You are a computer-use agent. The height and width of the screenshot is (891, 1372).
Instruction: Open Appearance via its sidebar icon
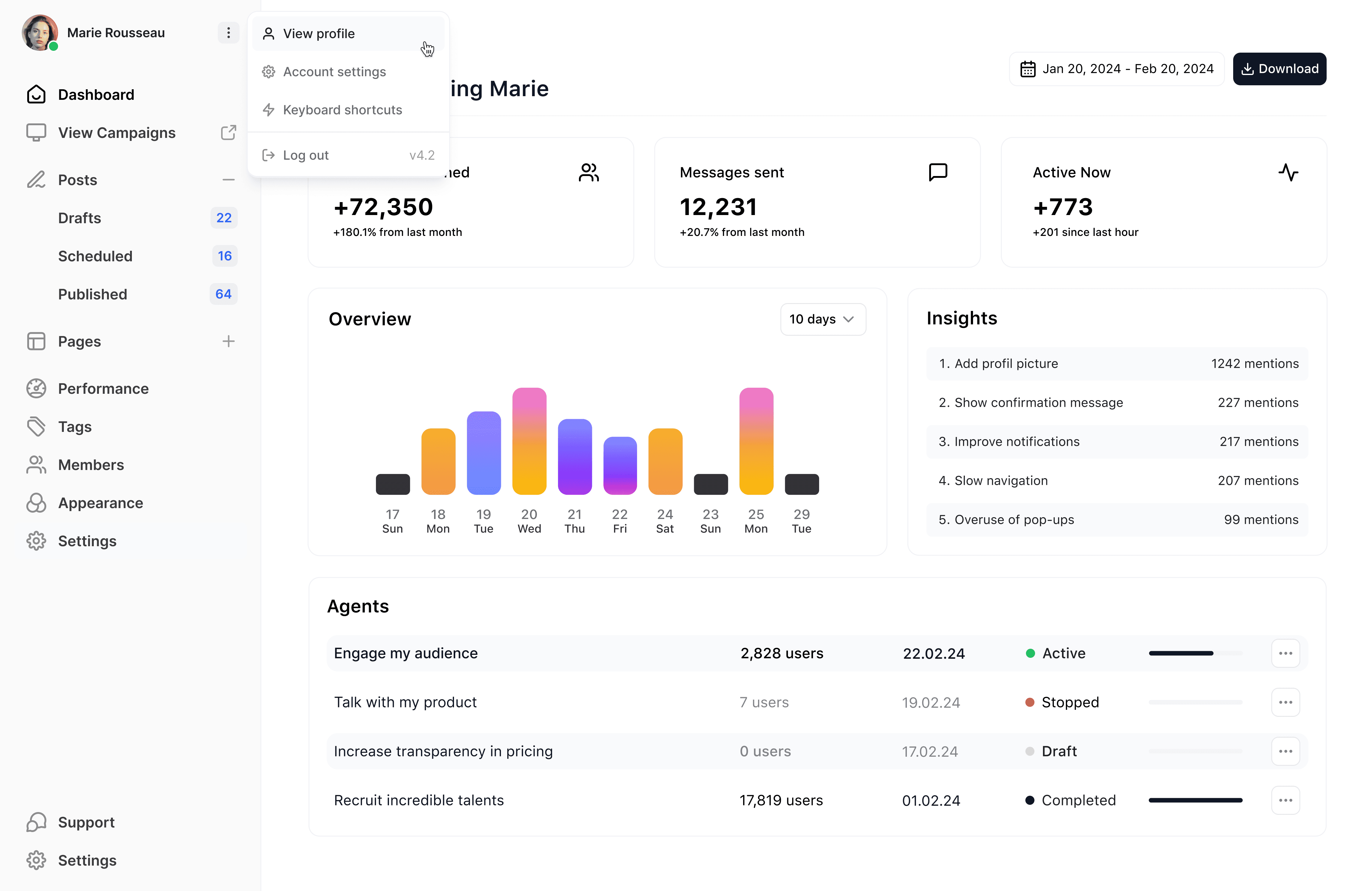pos(36,503)
